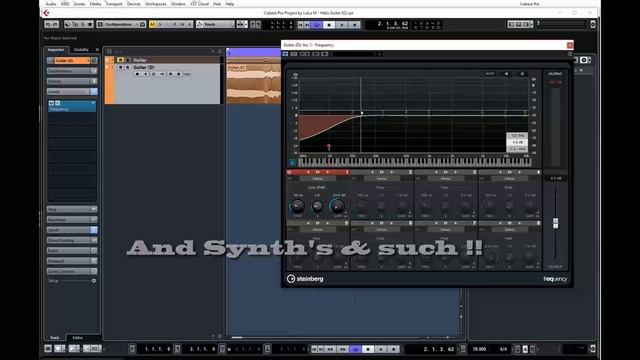Open the Low Shelf filter type dropdown on band 1
Screen dimensions: 640x360
coord(316,187)
